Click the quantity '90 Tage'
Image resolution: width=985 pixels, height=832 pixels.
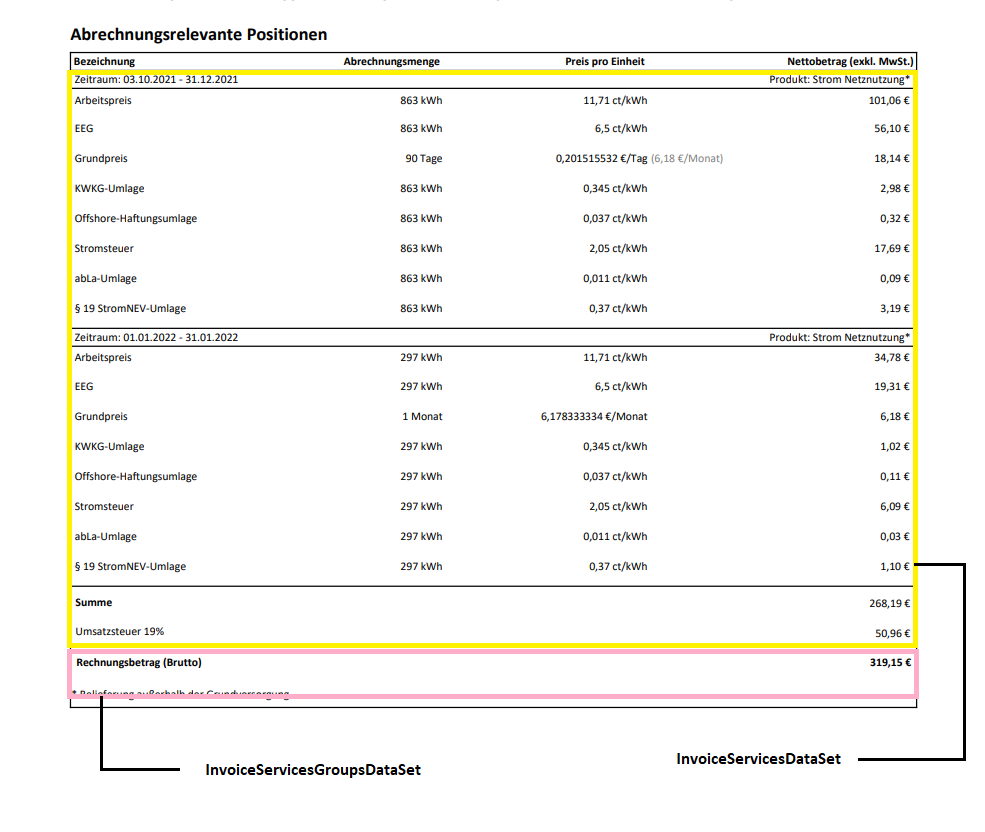pos(424,158)
